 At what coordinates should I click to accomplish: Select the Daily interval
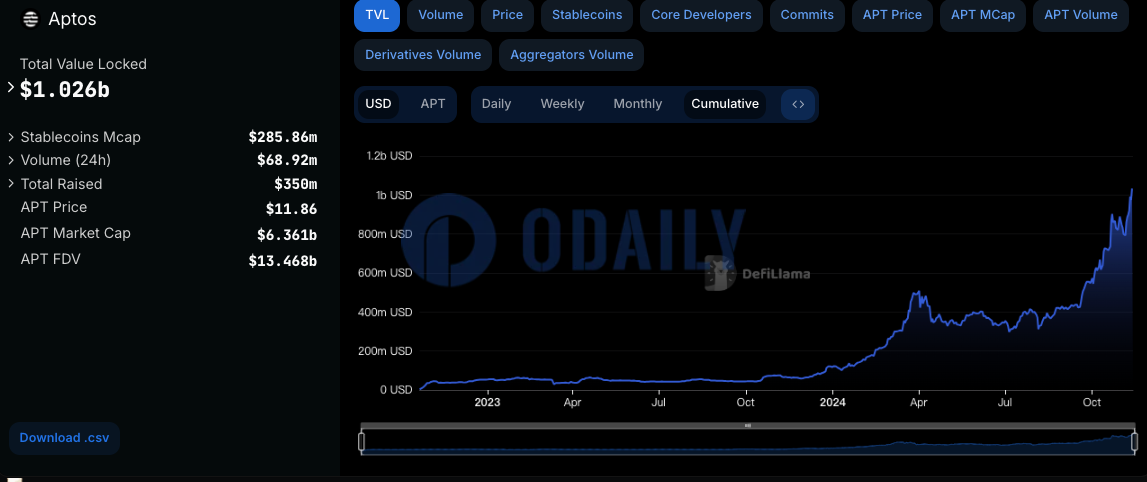[x=496, y=104]
